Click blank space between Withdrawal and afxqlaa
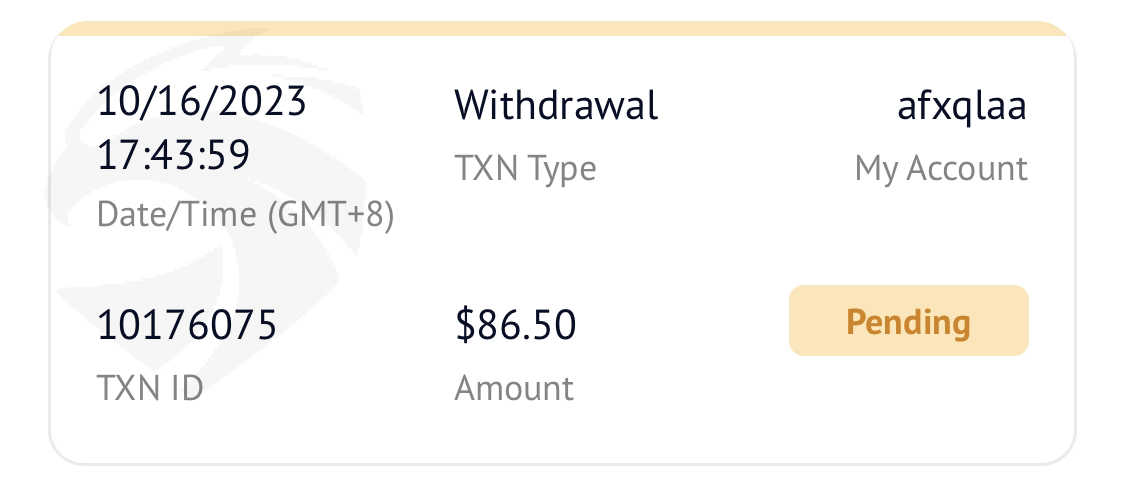The height and width of the screenshot is (488, 1125). (x=775, y=105)
